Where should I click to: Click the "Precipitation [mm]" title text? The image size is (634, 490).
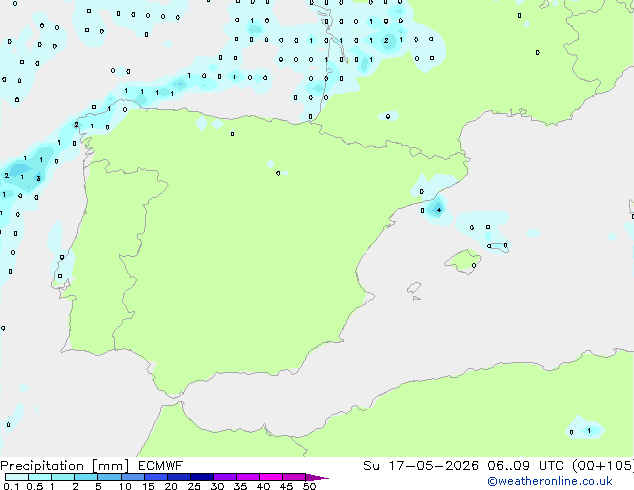click(64, 466)
